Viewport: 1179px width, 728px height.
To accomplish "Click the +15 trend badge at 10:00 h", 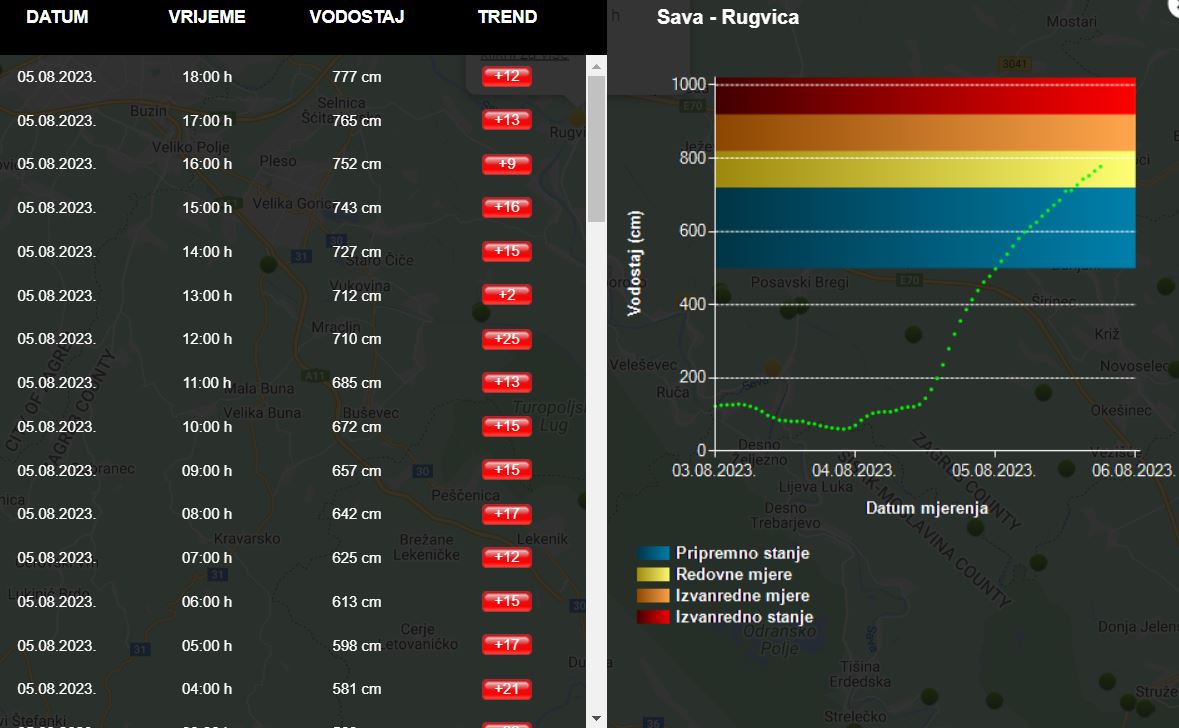I will coord(507,426).
